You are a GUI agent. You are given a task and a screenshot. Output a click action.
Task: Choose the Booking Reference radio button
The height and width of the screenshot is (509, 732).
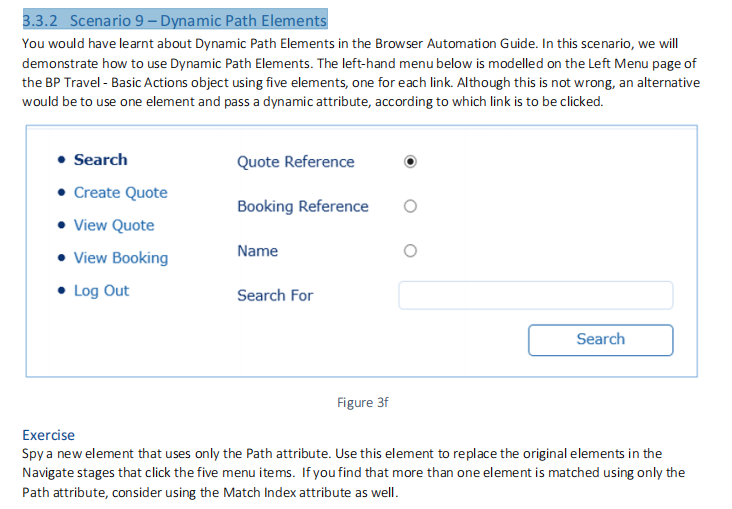[409, 207]
